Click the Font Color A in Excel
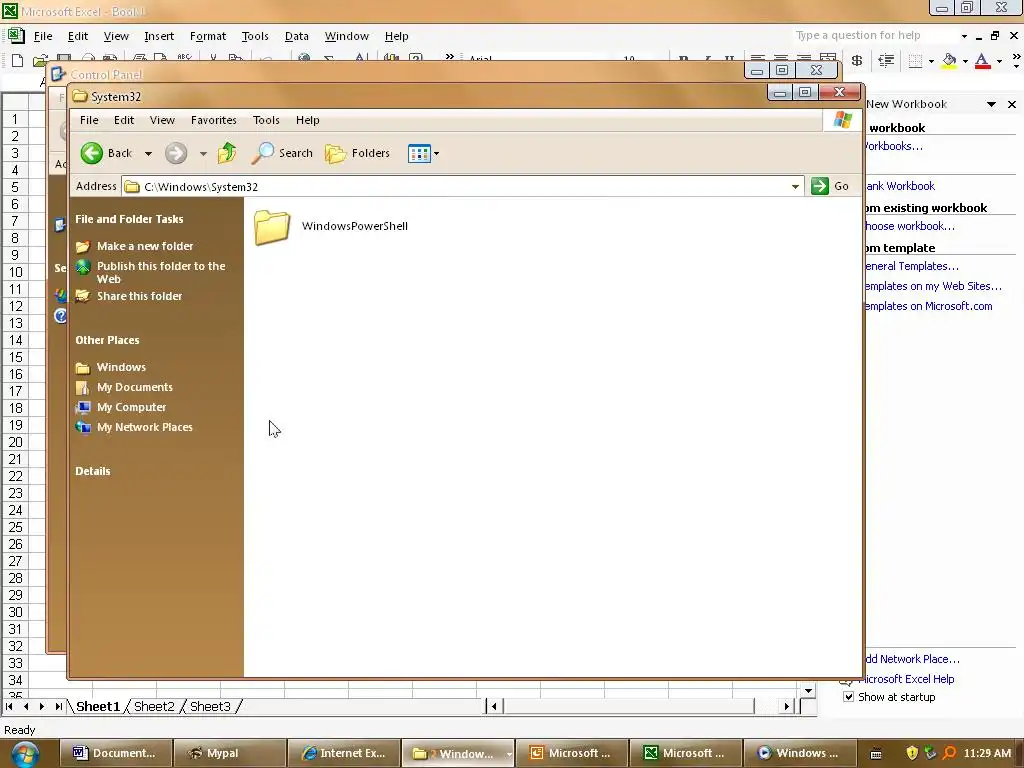This screenshot has height=768, width=1024. pyautogui.click(x=982, y=61)
